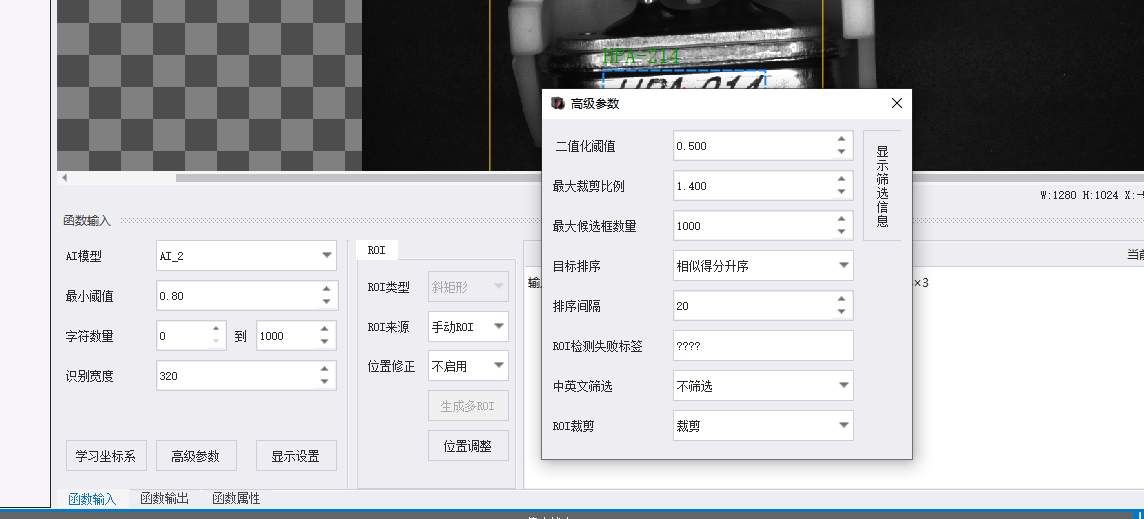
Task: Click the 位置调整 button
Action: click(468, 446)
